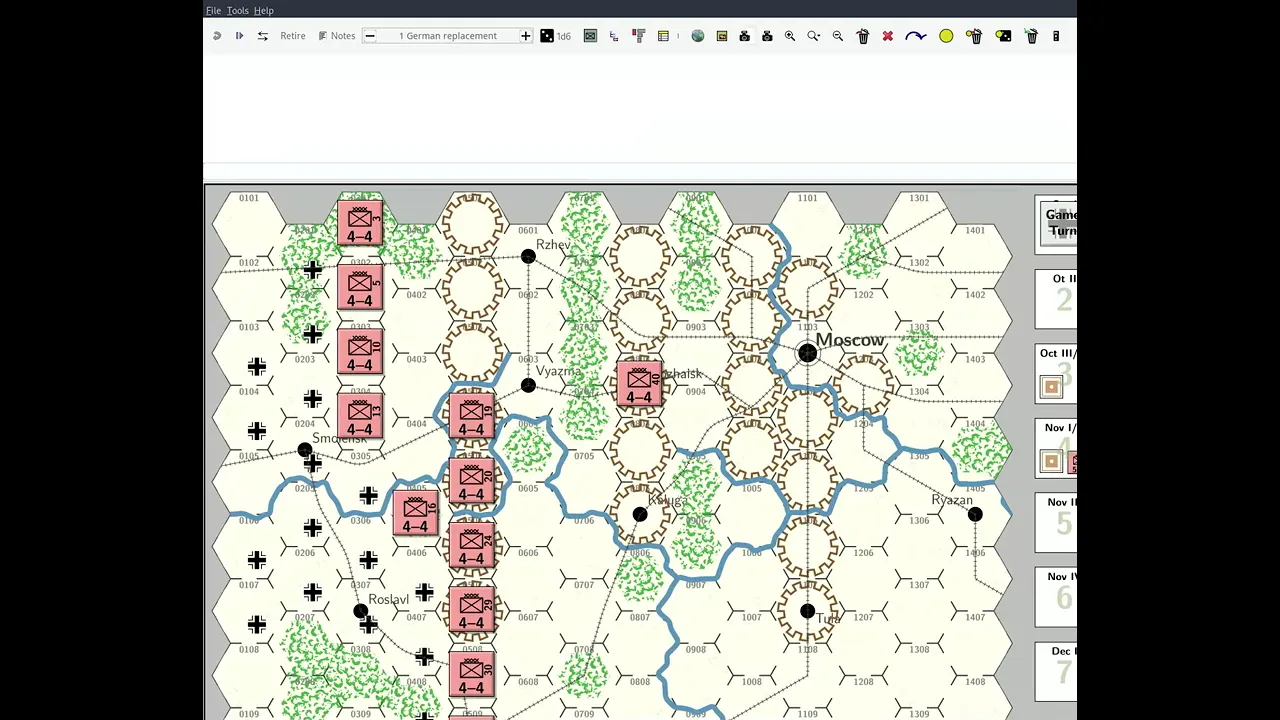Click turn 5 box on turn track
Viewport: 1280px width, 720px height.
(x=1056, y=523)
